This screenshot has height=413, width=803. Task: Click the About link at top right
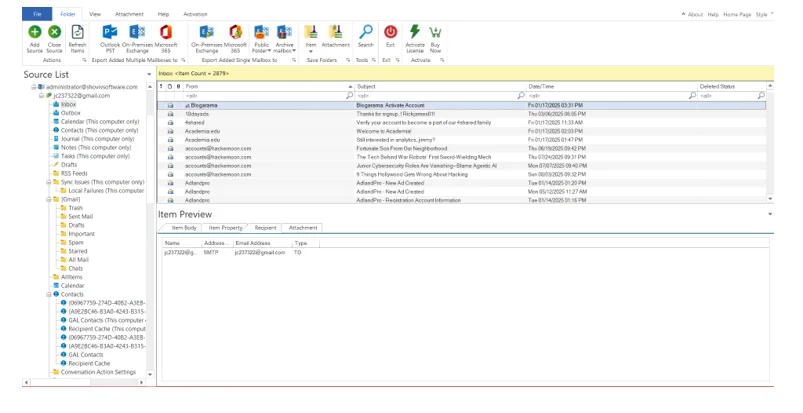pyautogui.click(x=695, y=14)
